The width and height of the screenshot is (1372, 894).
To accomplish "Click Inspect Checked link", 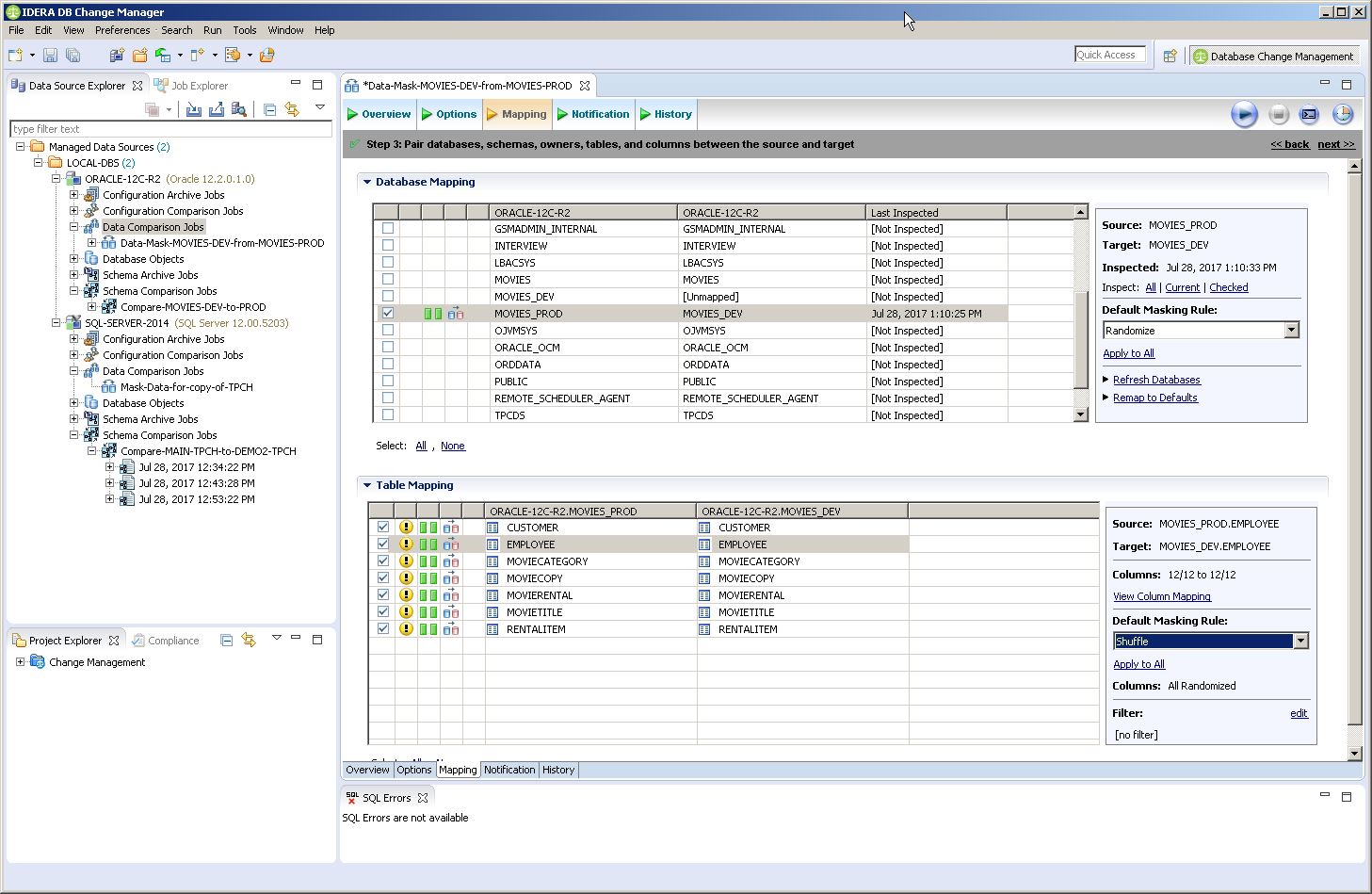I will (1229, 287).
